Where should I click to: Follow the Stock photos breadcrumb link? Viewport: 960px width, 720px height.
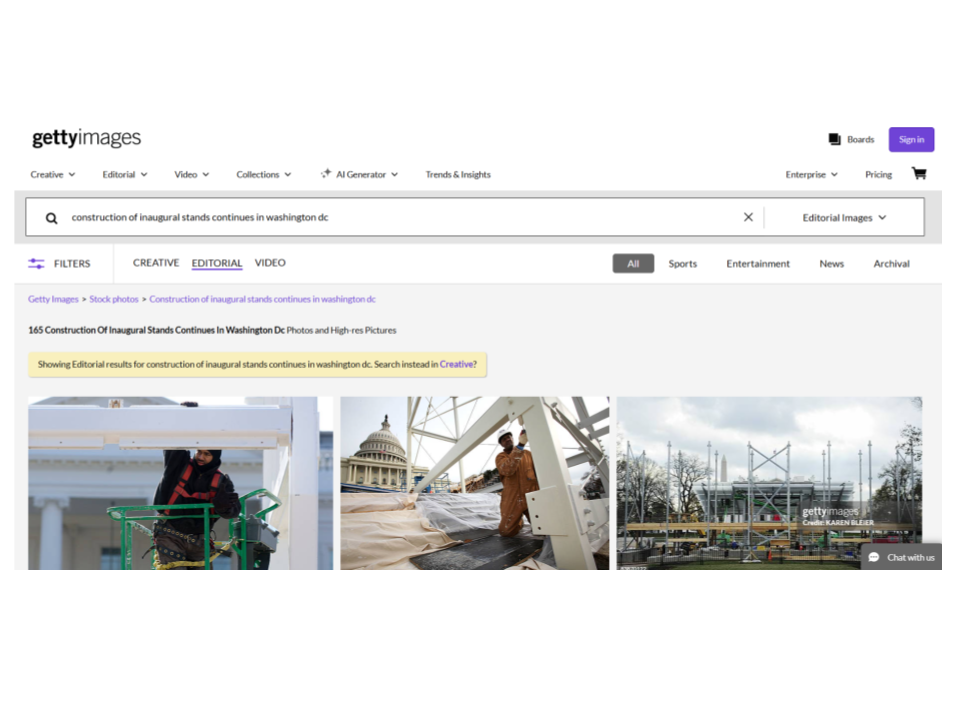[x=114, y=299]
